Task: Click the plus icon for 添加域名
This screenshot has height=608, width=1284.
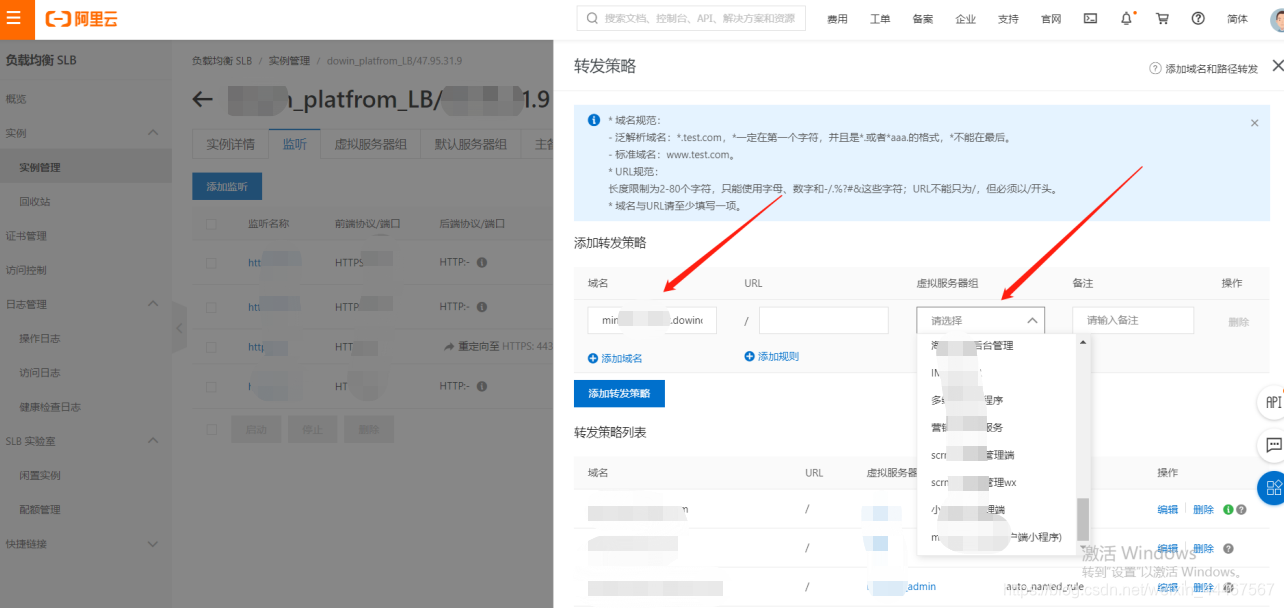Action: [593, 358]
